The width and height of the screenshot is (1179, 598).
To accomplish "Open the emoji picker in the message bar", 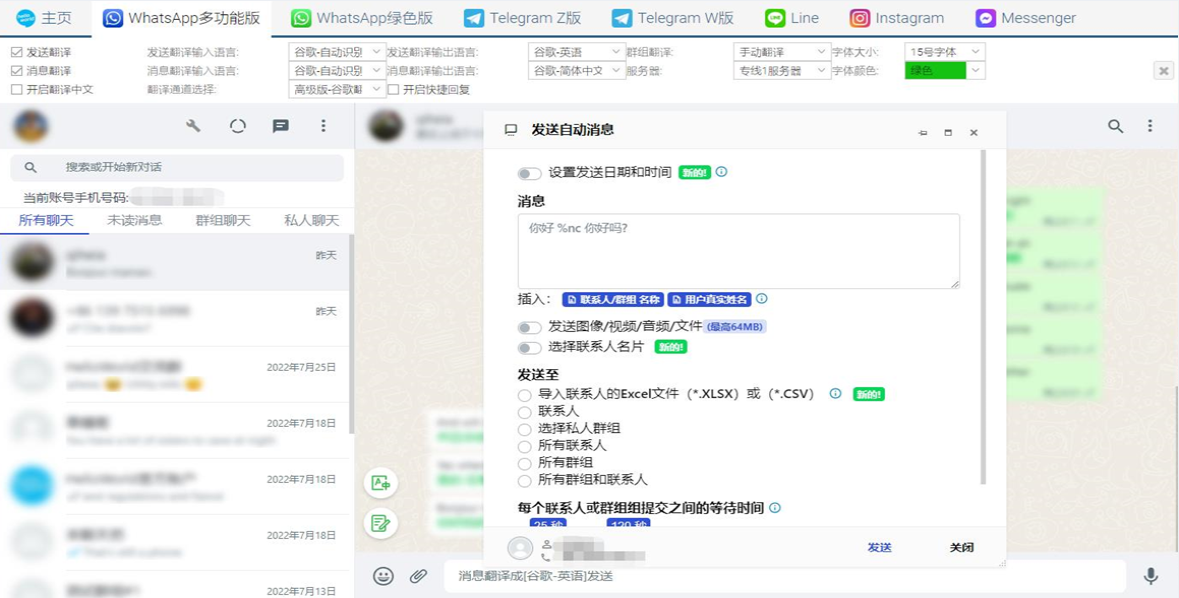I will click(381, 576).
